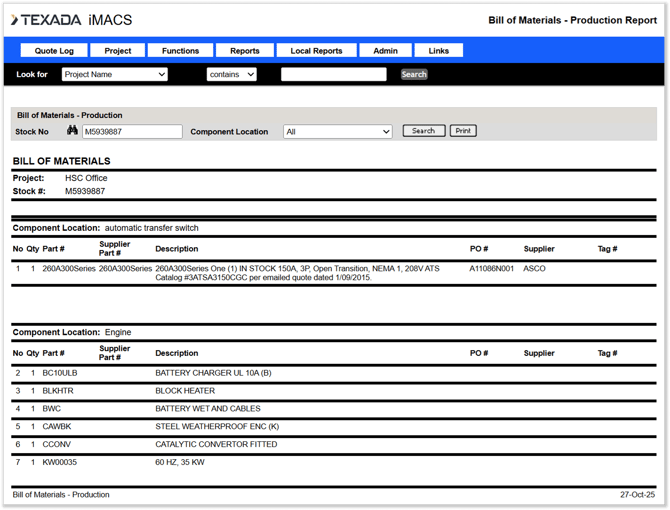Open the Admin menu
Viewport: 670px width, 510px height.
click(x=385, y=51)
